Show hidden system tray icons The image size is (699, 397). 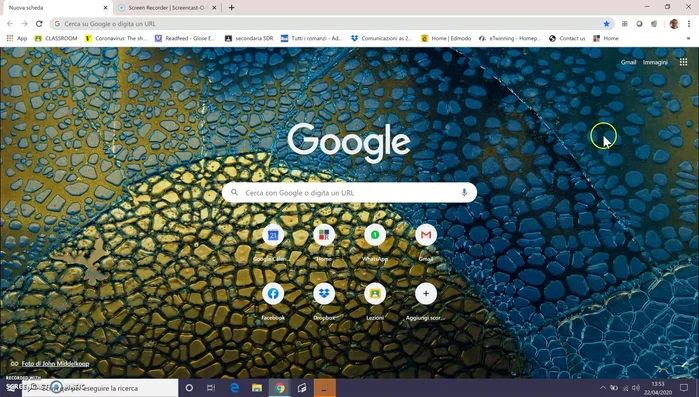603,388
